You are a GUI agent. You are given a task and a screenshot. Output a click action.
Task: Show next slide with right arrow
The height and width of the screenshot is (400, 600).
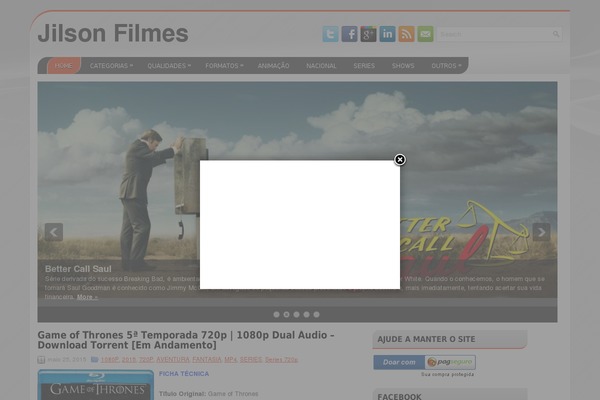tap(541, 232)
